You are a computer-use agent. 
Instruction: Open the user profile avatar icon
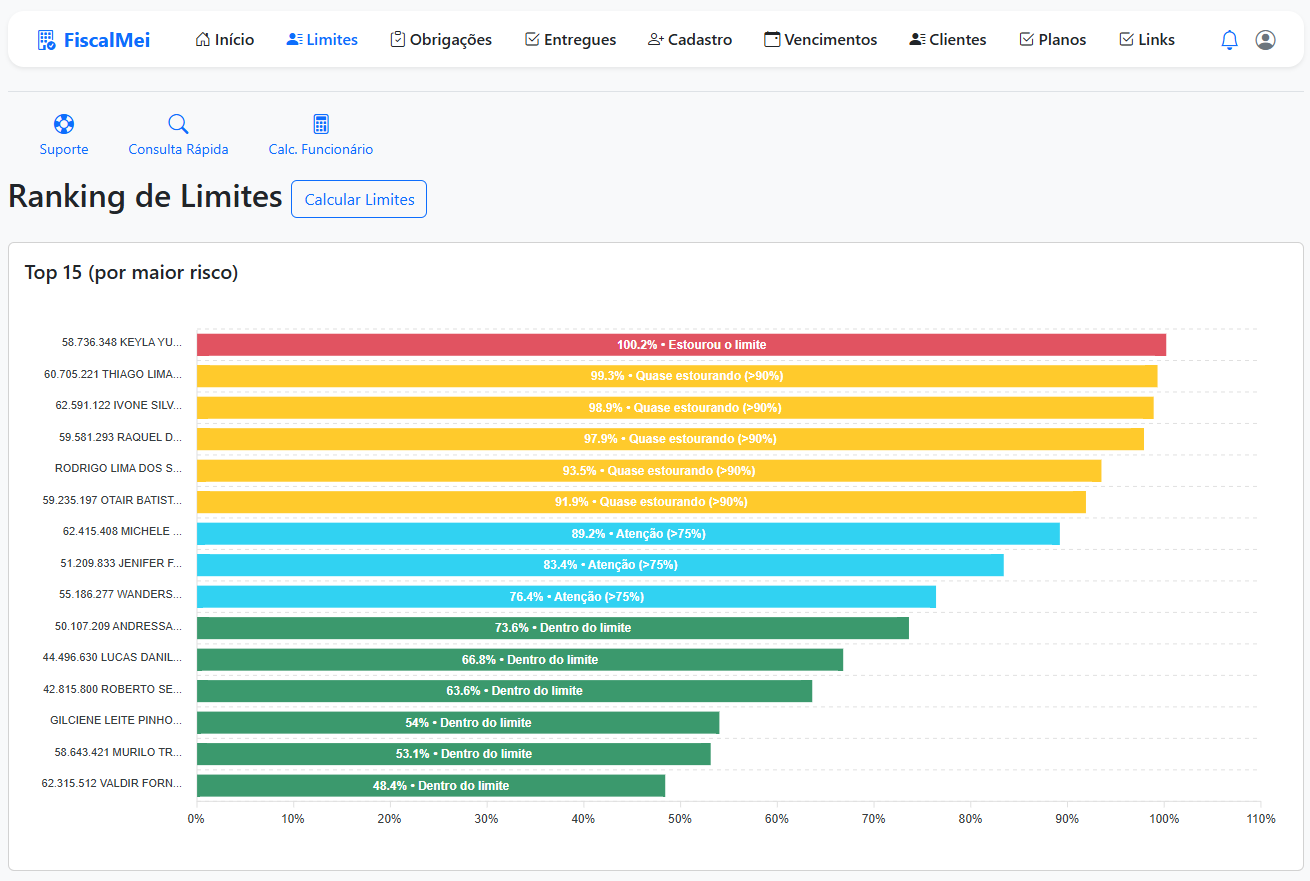coord(1265,40)
